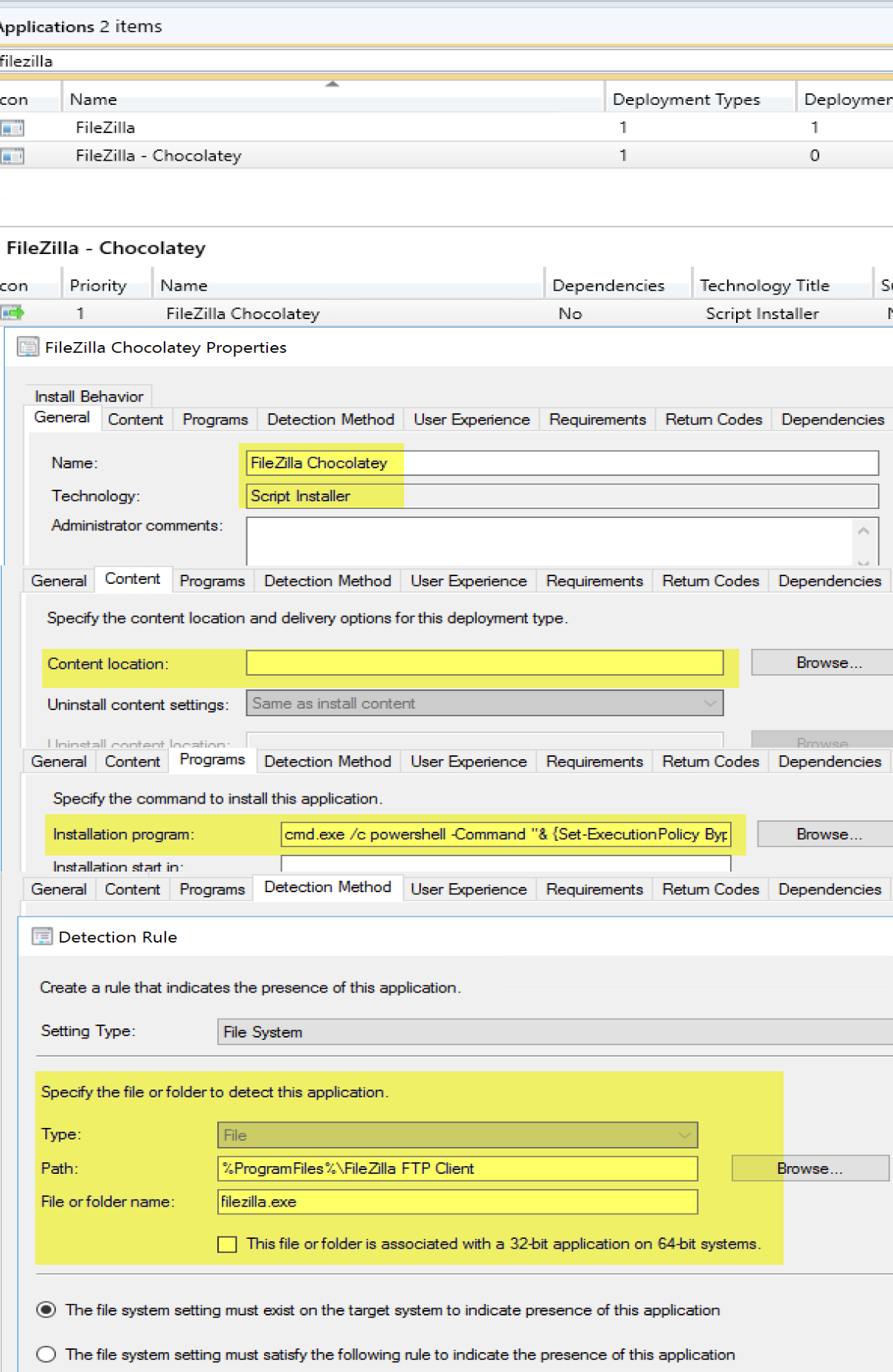Click the Technology Title column header
Image resolution: width=893 pixels, height=1372 pixels.
coord(764,285)
